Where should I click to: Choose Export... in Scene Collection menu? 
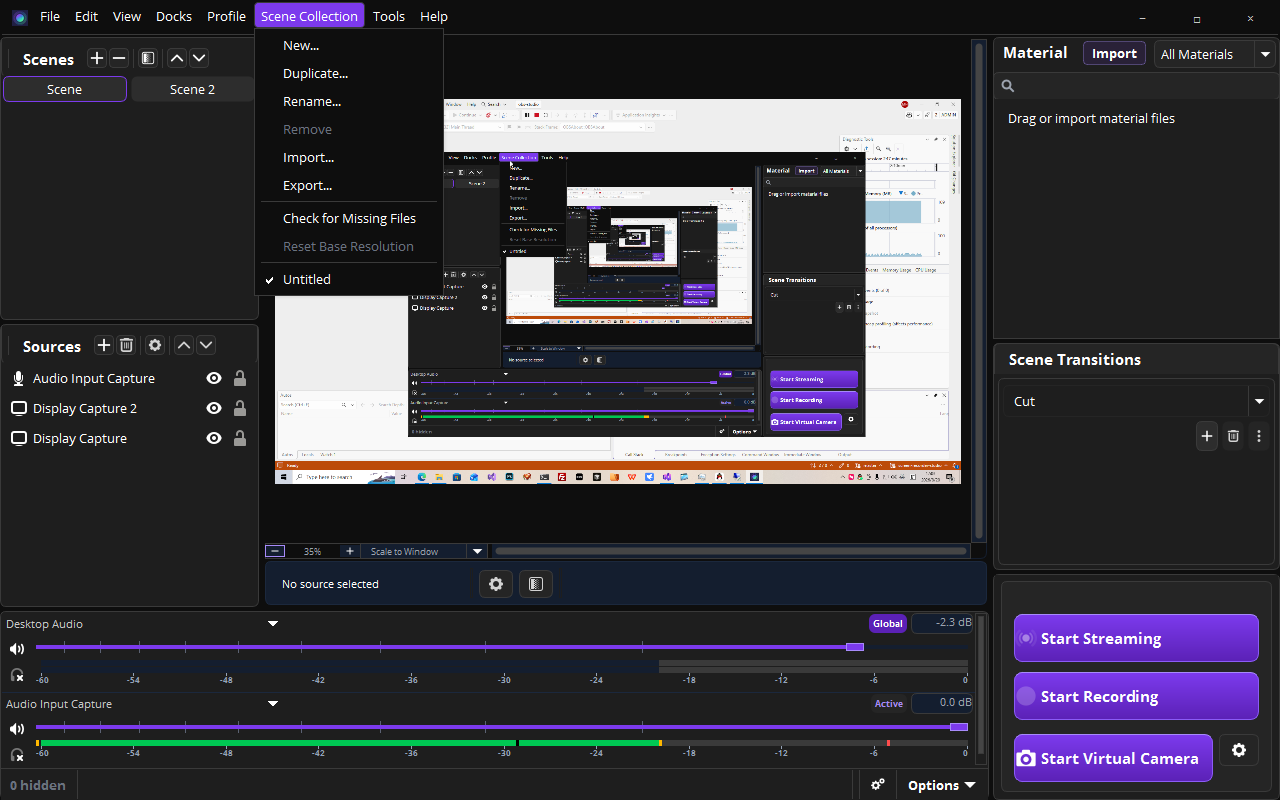349,185
